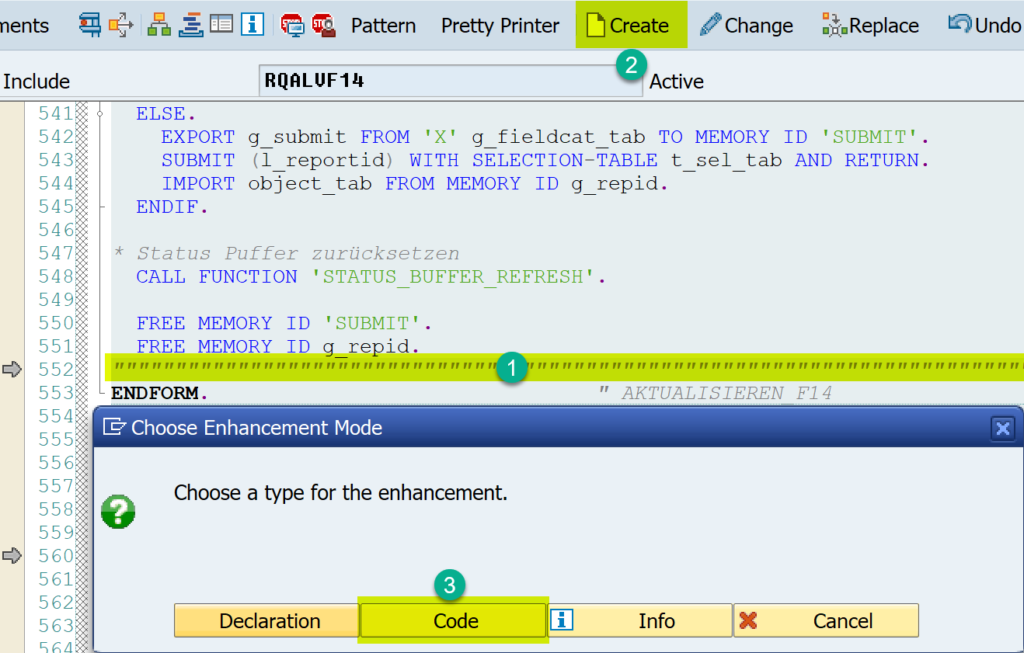Select the Where-Used List icon

(x=91, y=24)
